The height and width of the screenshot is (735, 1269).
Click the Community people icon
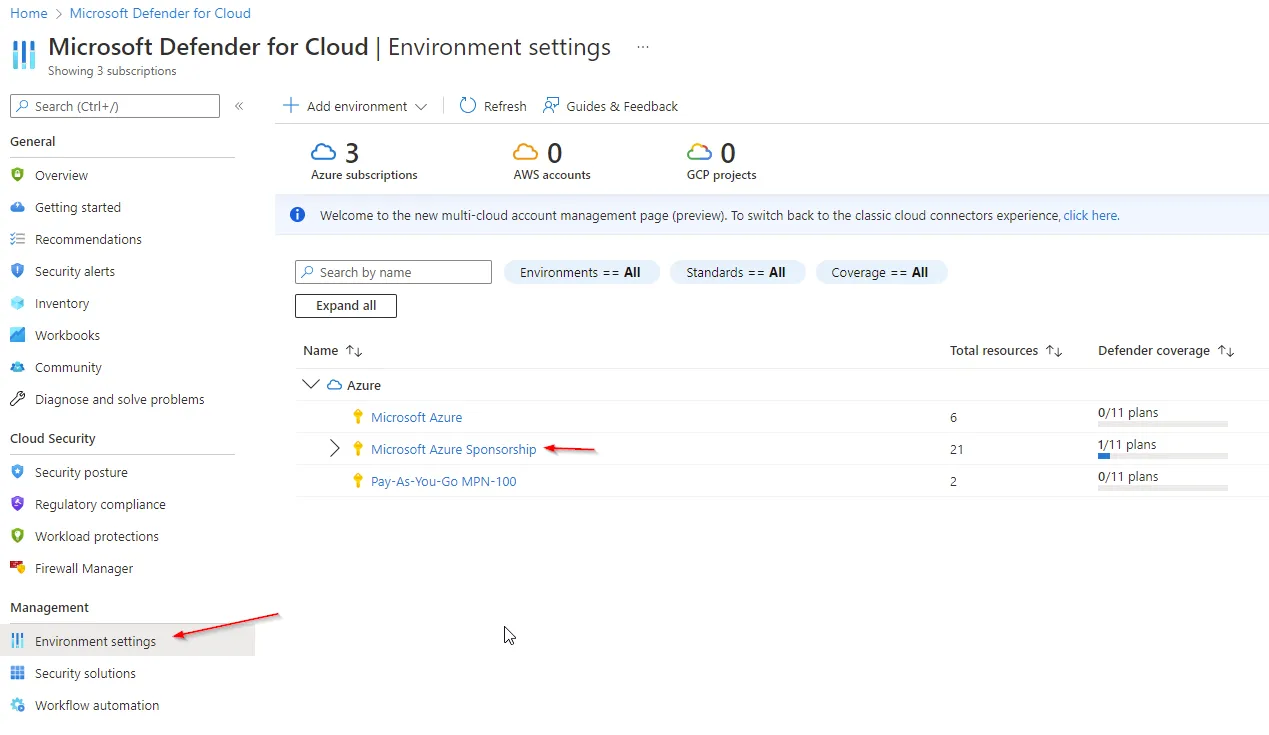(17, 367)
